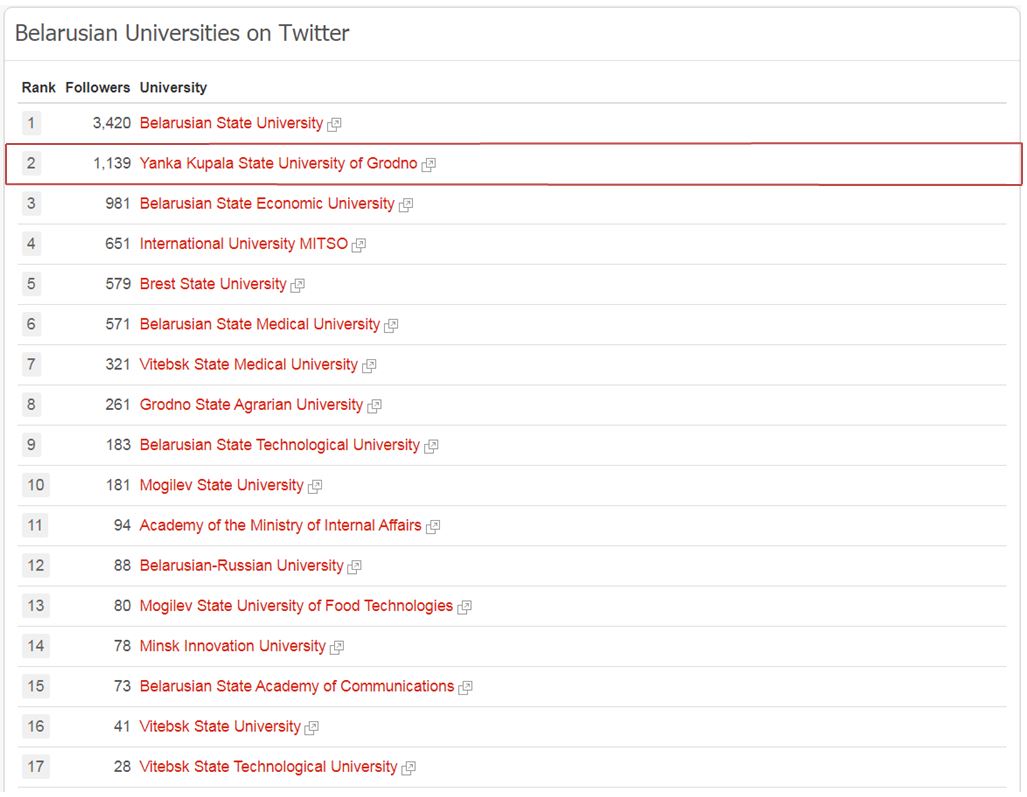This screenshot has width=1027, height=797.
Task: Click external link icon next to Brest State University
Action: [297, 286]
